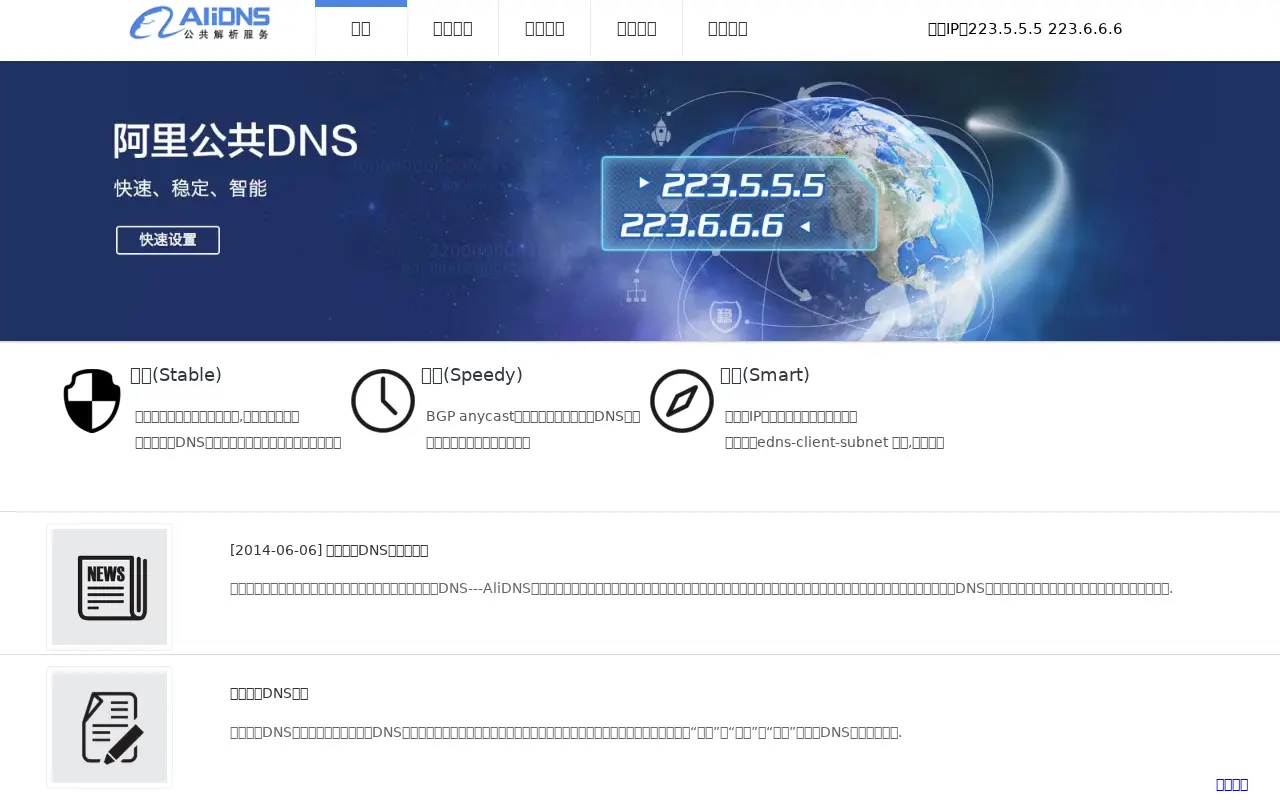Click the large 223.6.6.6 address in banner
This screenshot has width=1280, height=800.
pos(702,225)
